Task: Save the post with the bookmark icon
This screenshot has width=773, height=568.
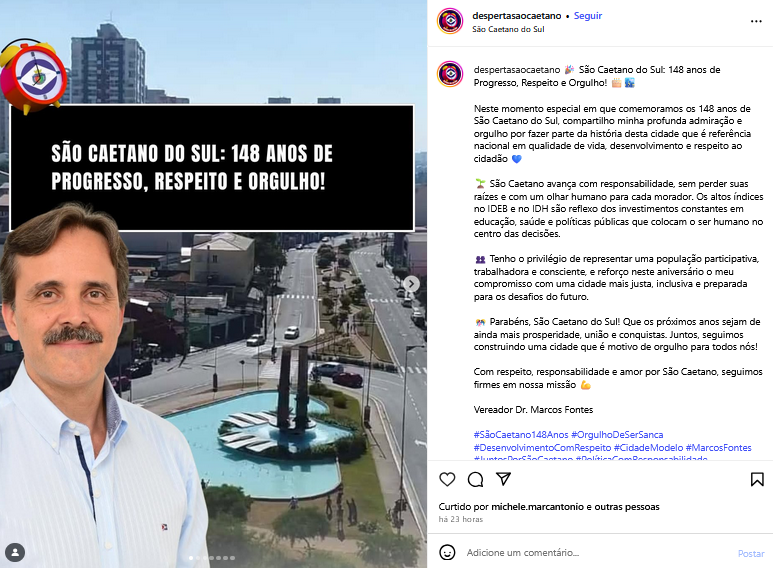Action: [757, 479]
